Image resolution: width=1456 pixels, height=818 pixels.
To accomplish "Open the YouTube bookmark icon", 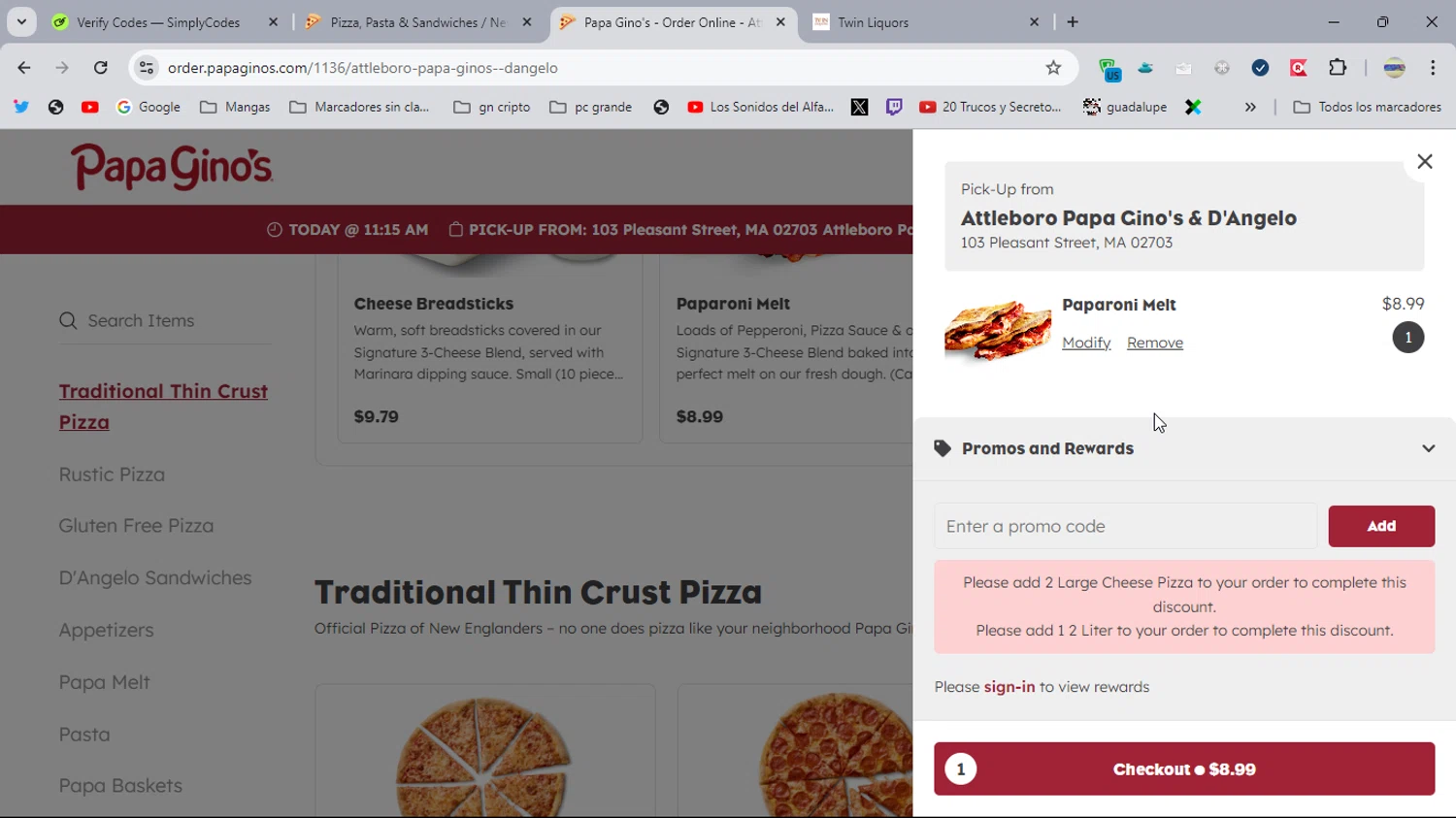I will pyautogui.click(x=90, y=107).
